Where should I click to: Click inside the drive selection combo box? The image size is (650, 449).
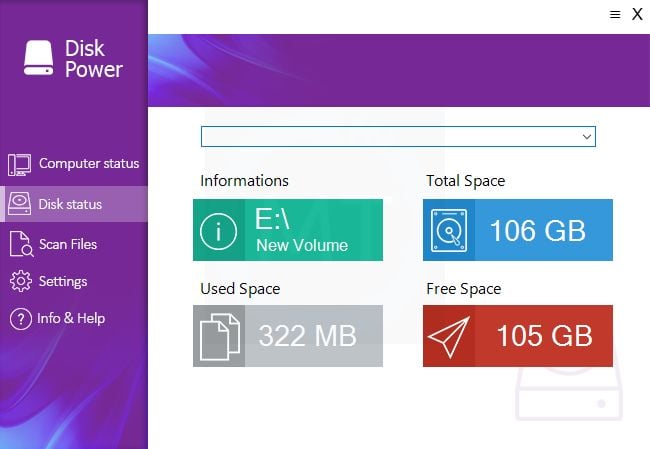(398, 136)
